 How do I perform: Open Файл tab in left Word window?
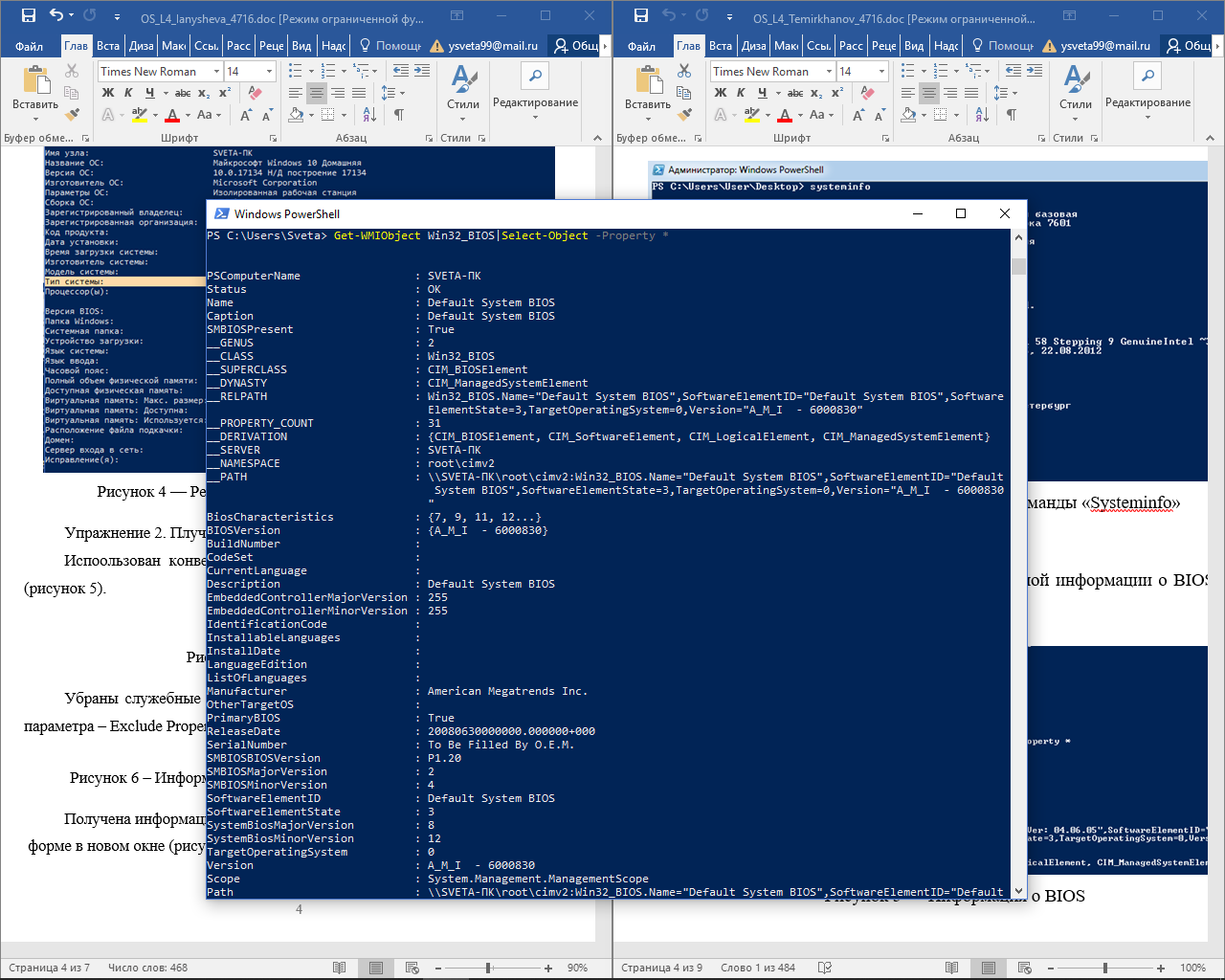(x=29, y=45)
